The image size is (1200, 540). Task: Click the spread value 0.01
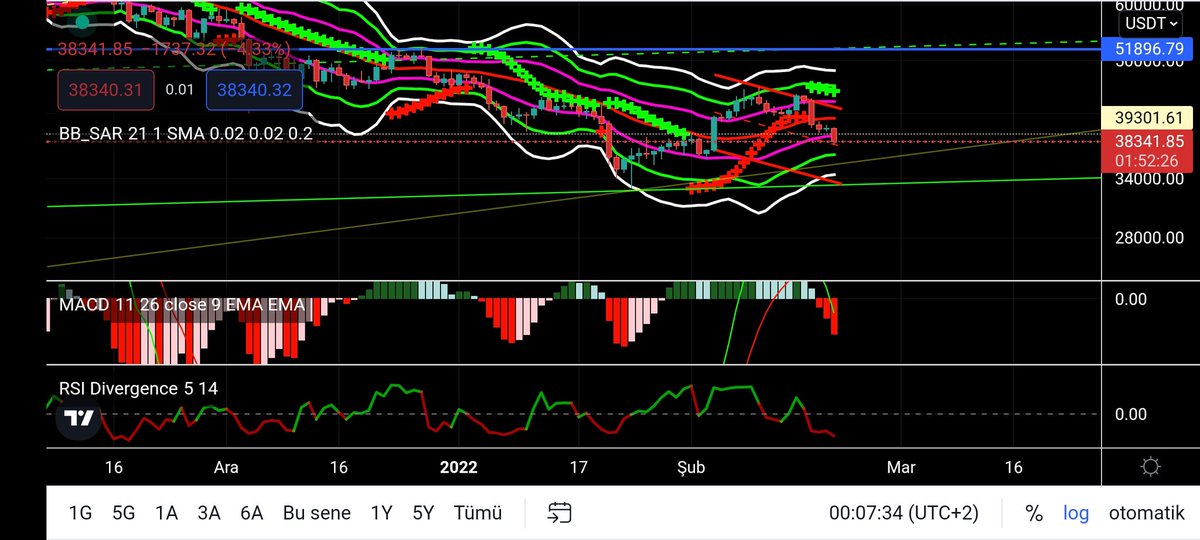tap(180, 89)
